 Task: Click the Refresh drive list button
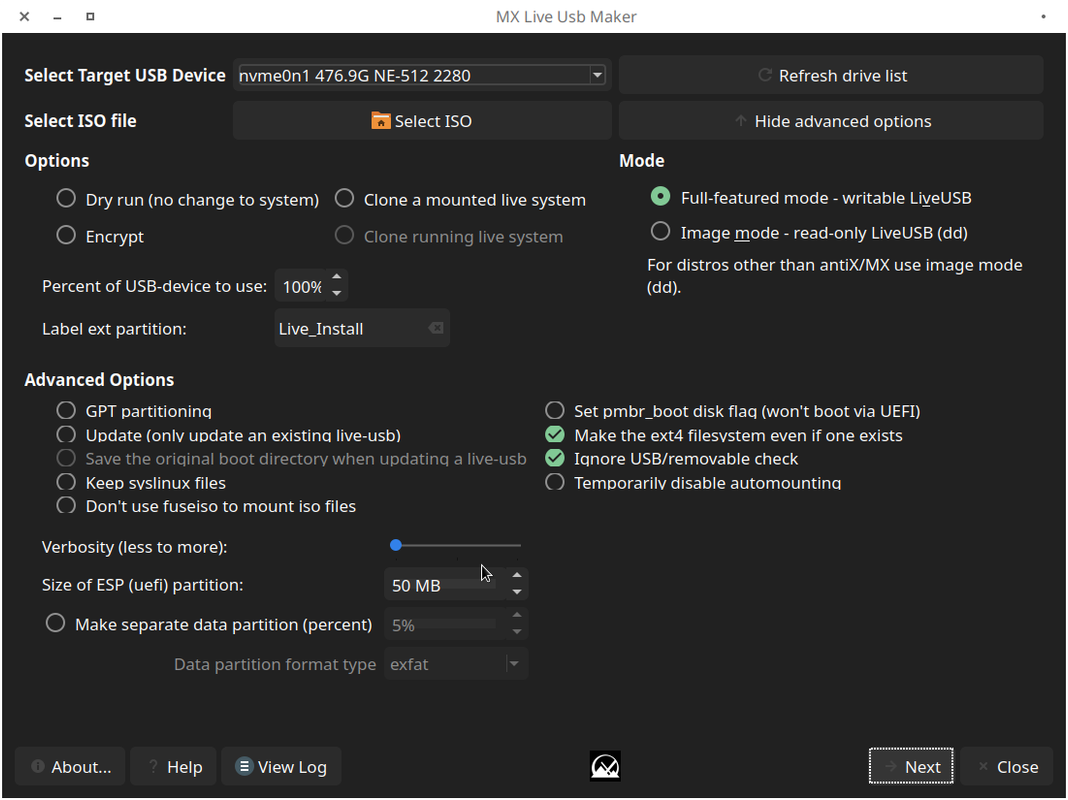point(831,75)
